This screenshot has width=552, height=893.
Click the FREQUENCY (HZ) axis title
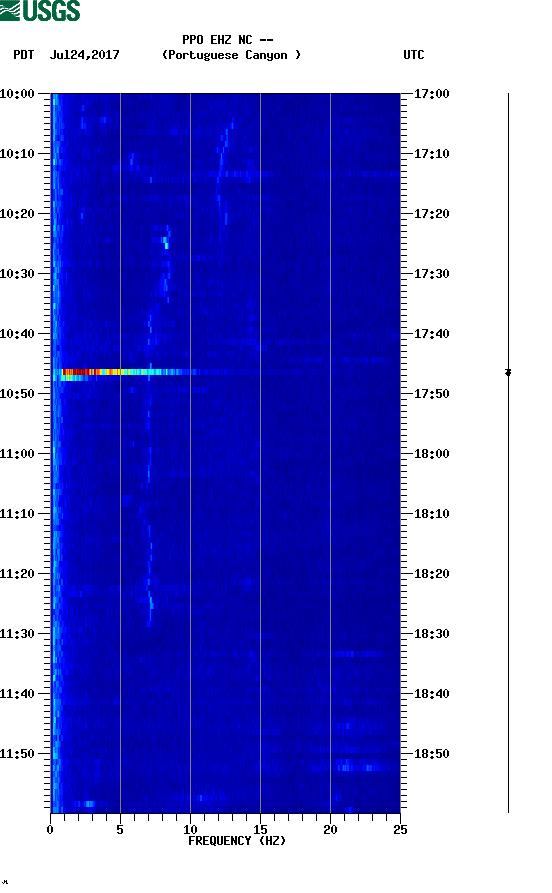(x=236, y=841)
